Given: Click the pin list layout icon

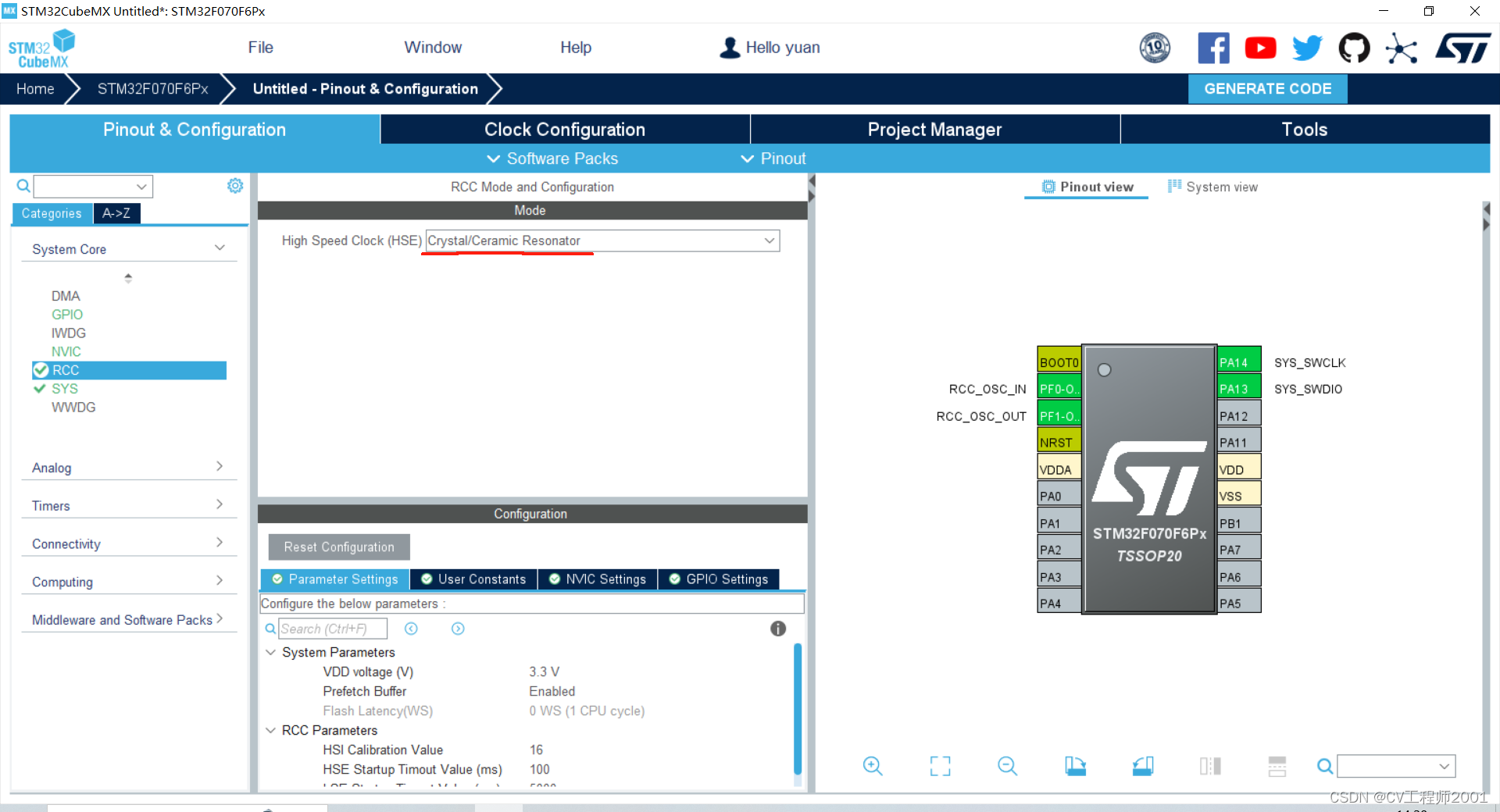Looking at the screenshot, I should click(1277, 766).
